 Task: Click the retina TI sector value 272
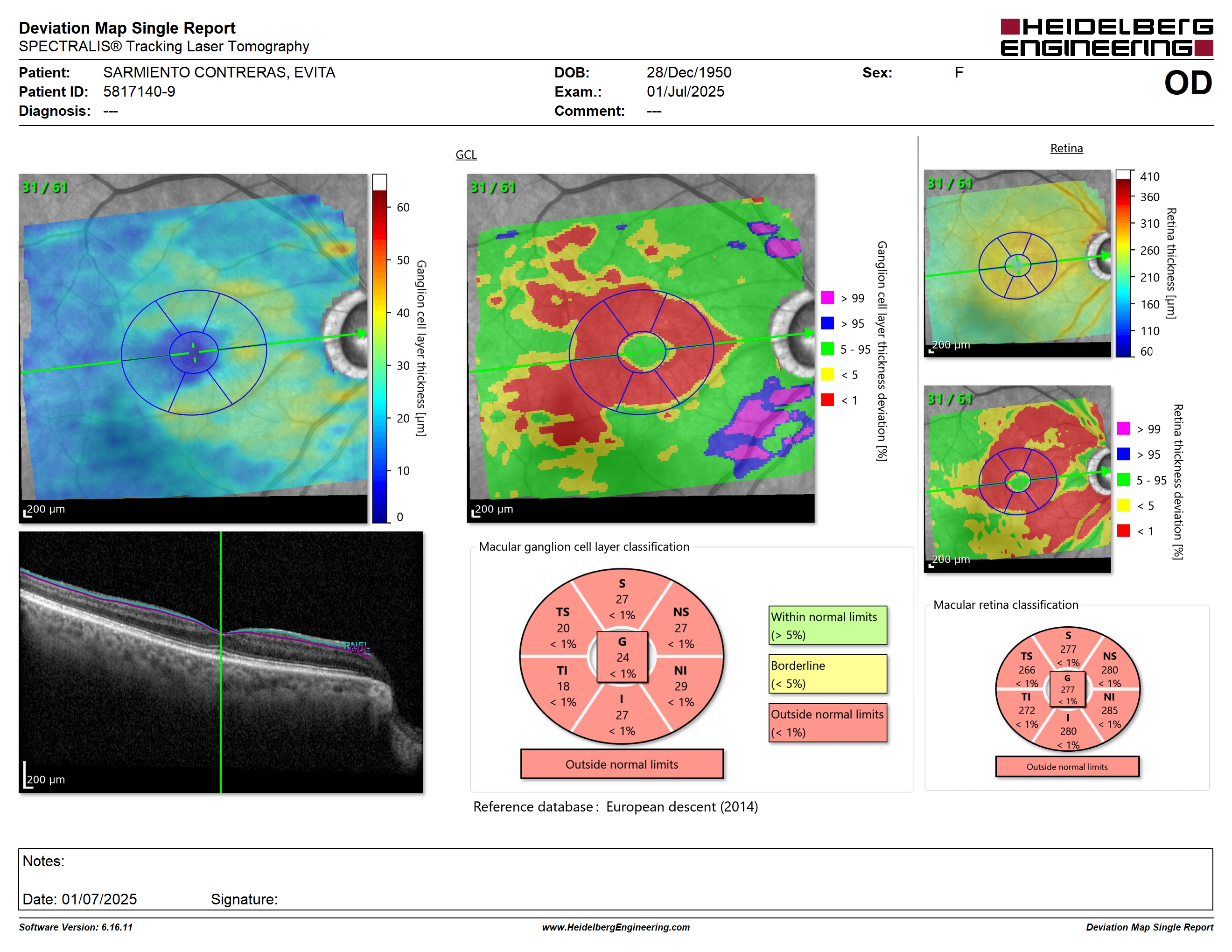click(x=1027, y=711)
